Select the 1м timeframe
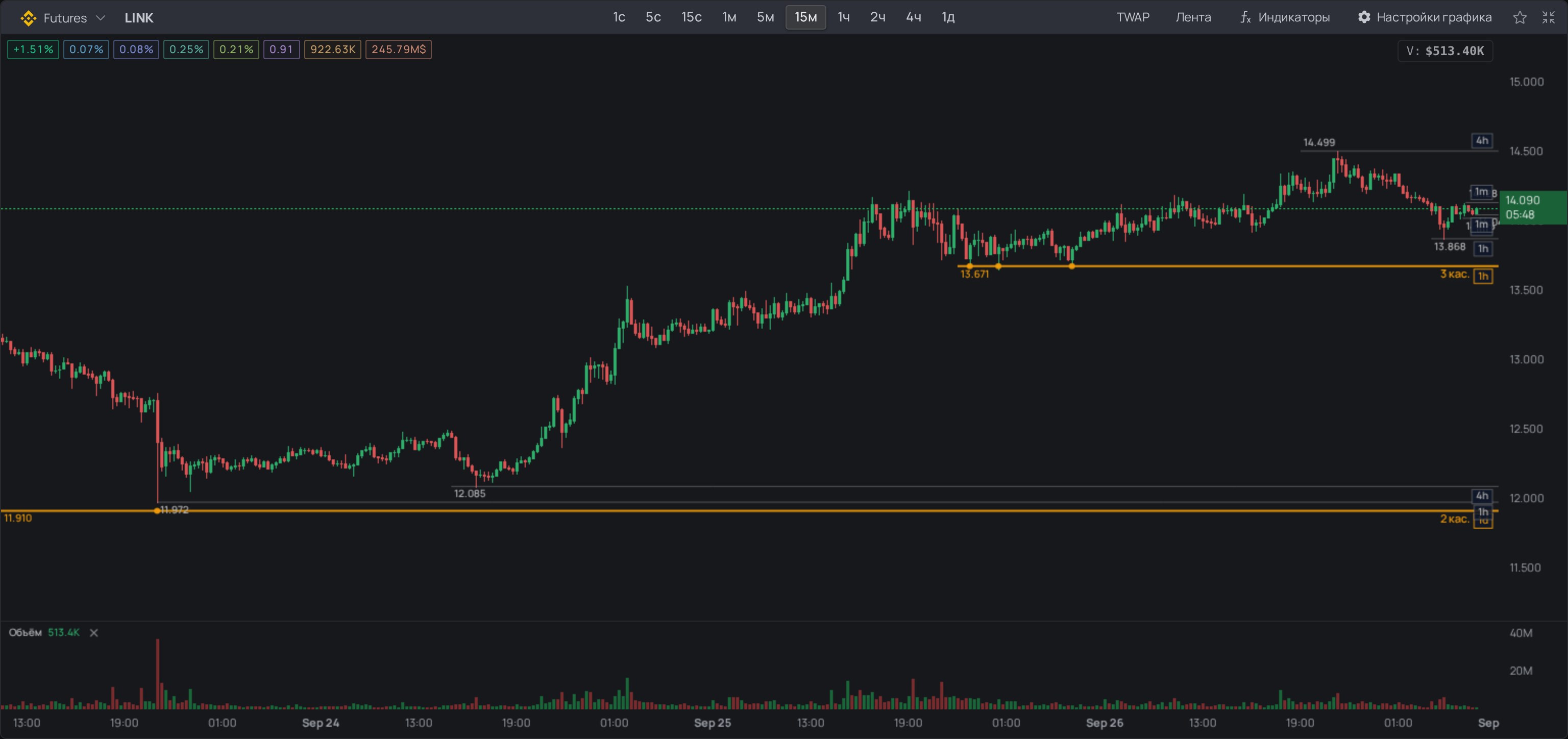The width and height of the screenshot is (1568, 739). point(729,17)
